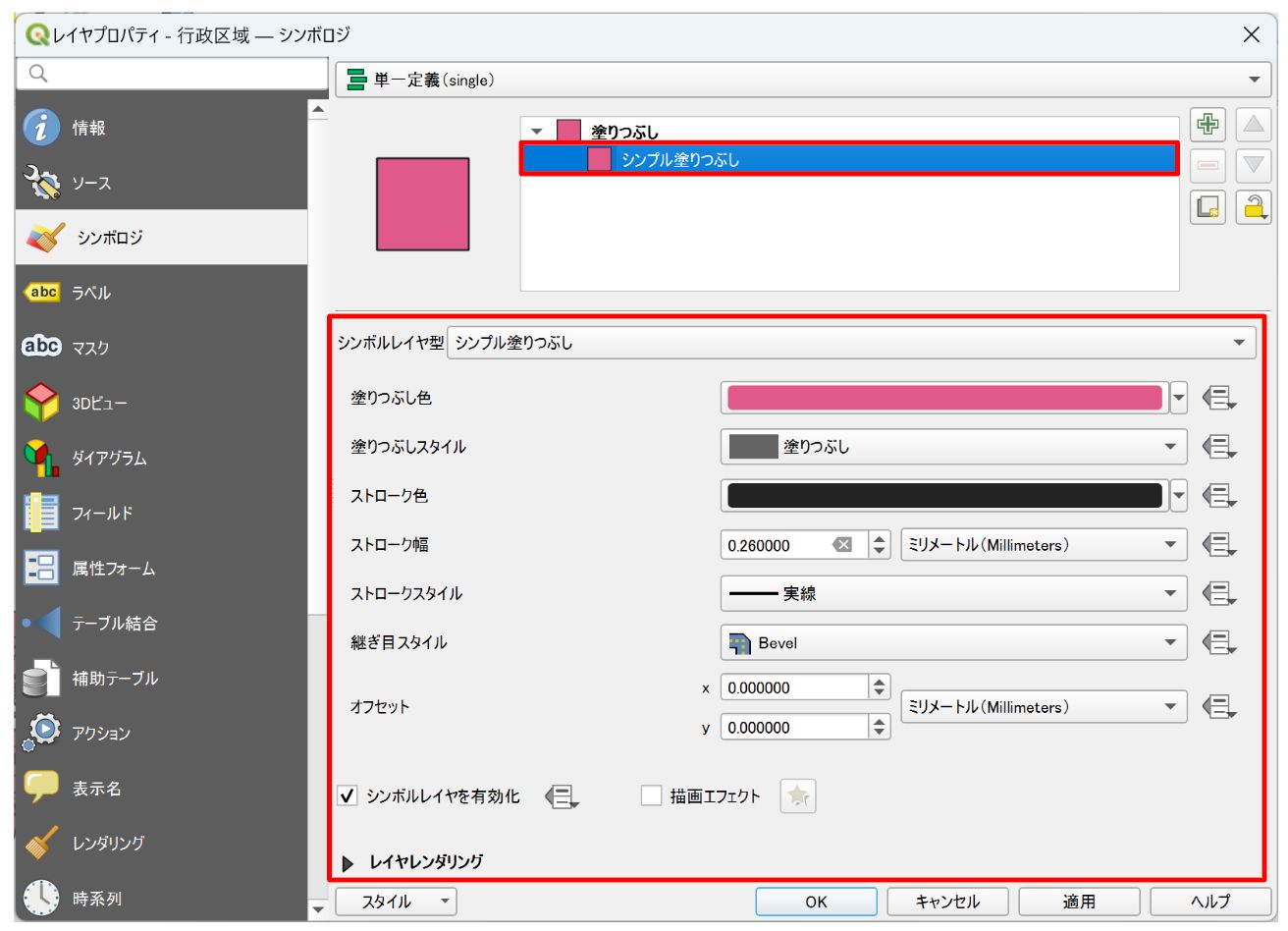The height and width of the screenshot is (931, 1288).
Task: Open the 情報 tab in the sidebar
Action: point(161,128)
